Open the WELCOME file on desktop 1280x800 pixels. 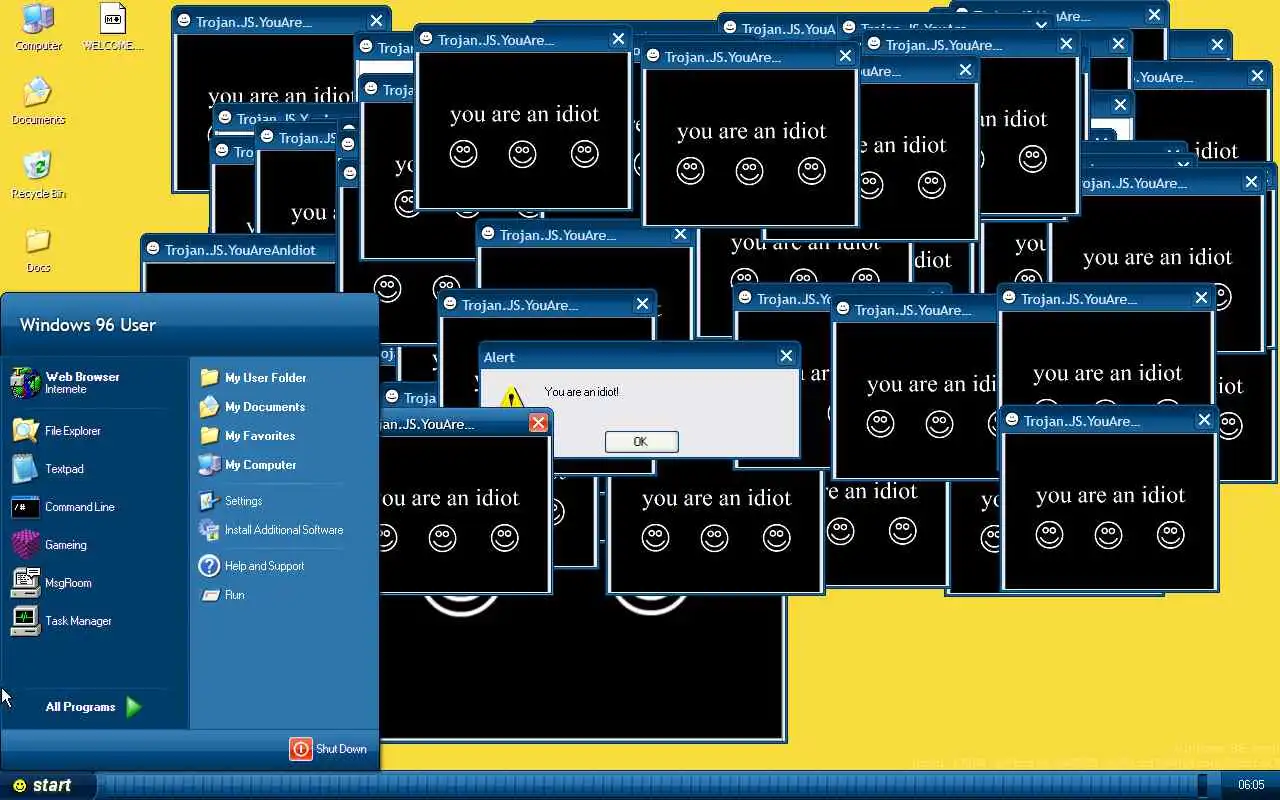[x=112, y=27]
